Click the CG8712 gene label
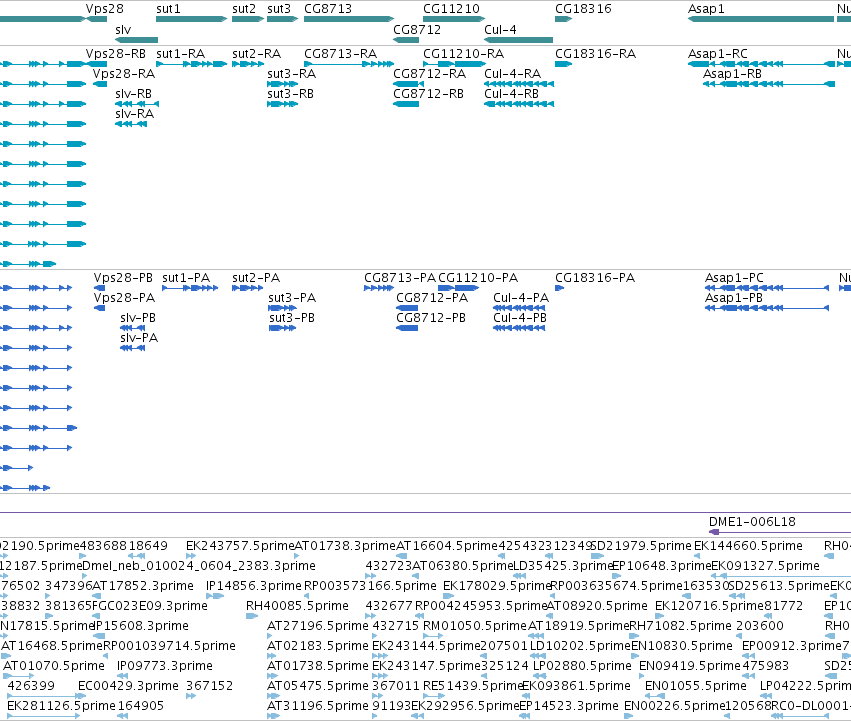851x721 pixels. coord(417,29)
